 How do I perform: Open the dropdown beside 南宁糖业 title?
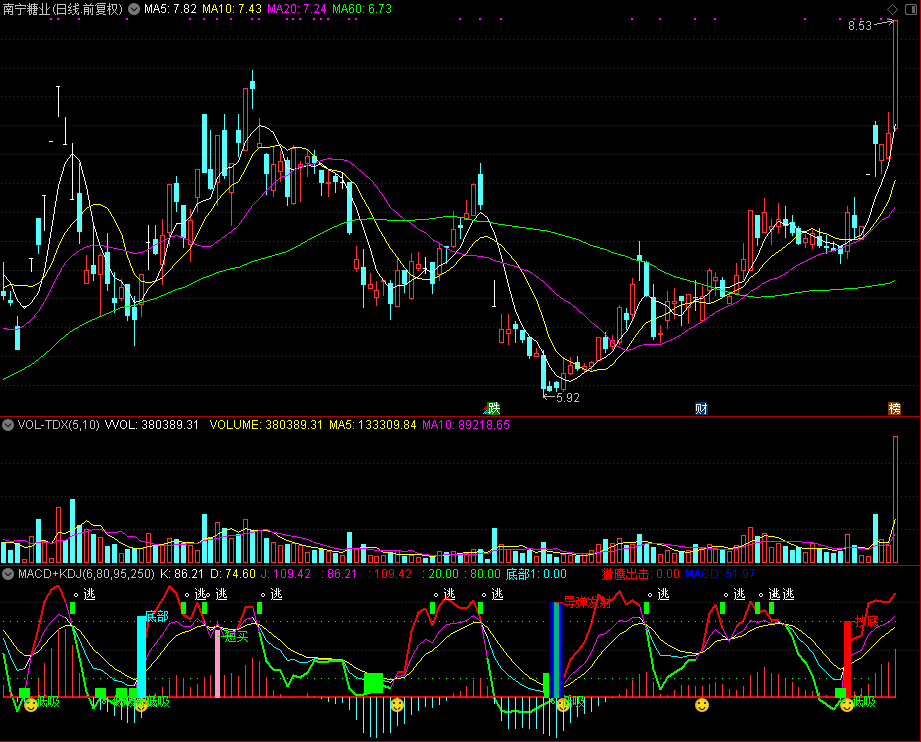tap(134, 9)
